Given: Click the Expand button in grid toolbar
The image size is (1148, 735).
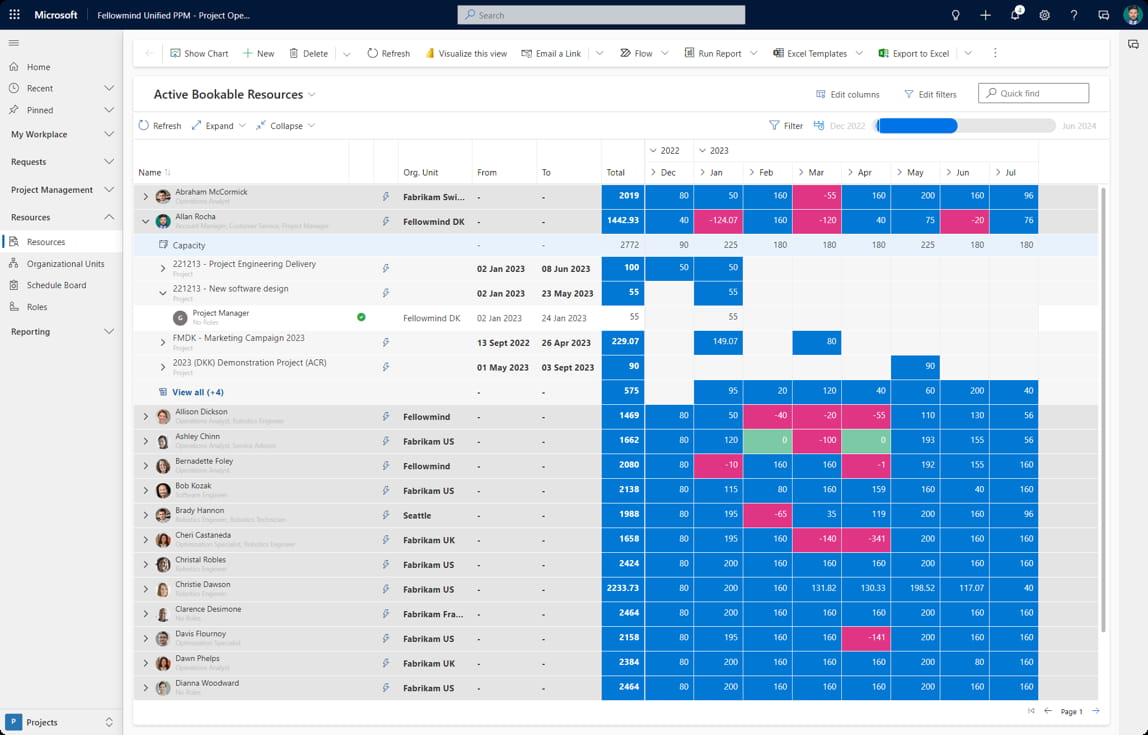Looking at the screenshot, I should click(218, 126).
